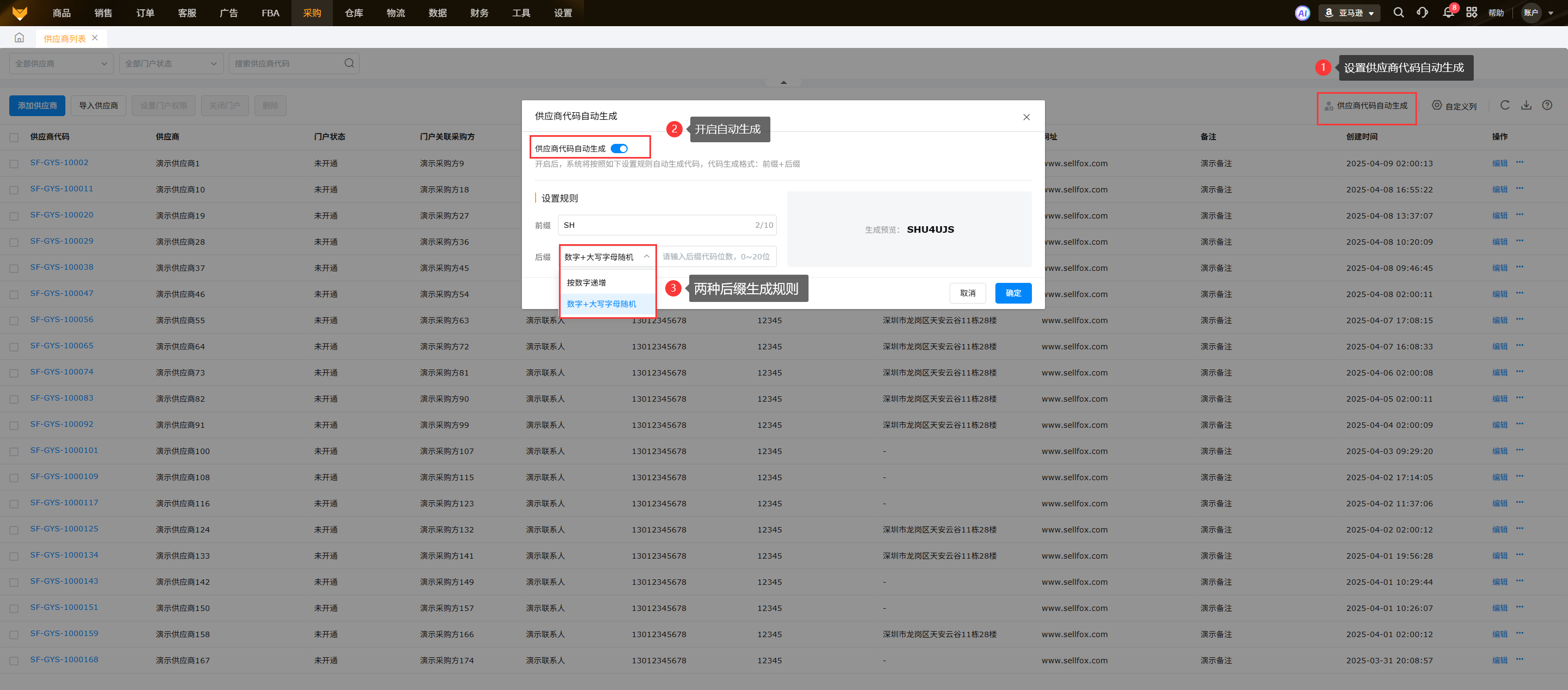Check the box for SF-GYS-10056 row
The image size is (1568, 690).
[14, 320]
